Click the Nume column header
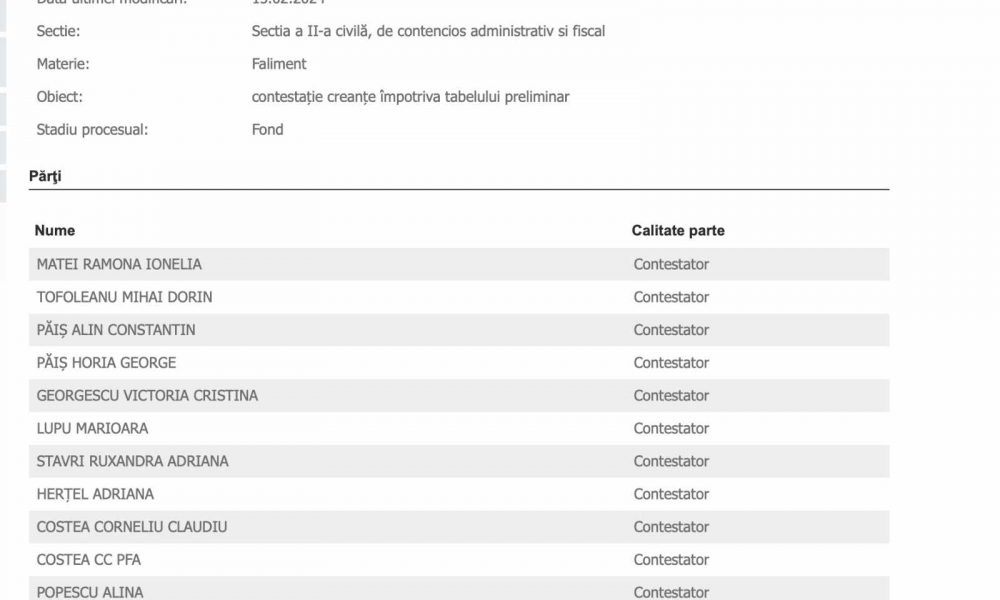The width and height of the screenshot is (1000, 600). pyautogui.click(x=55, y=231)
